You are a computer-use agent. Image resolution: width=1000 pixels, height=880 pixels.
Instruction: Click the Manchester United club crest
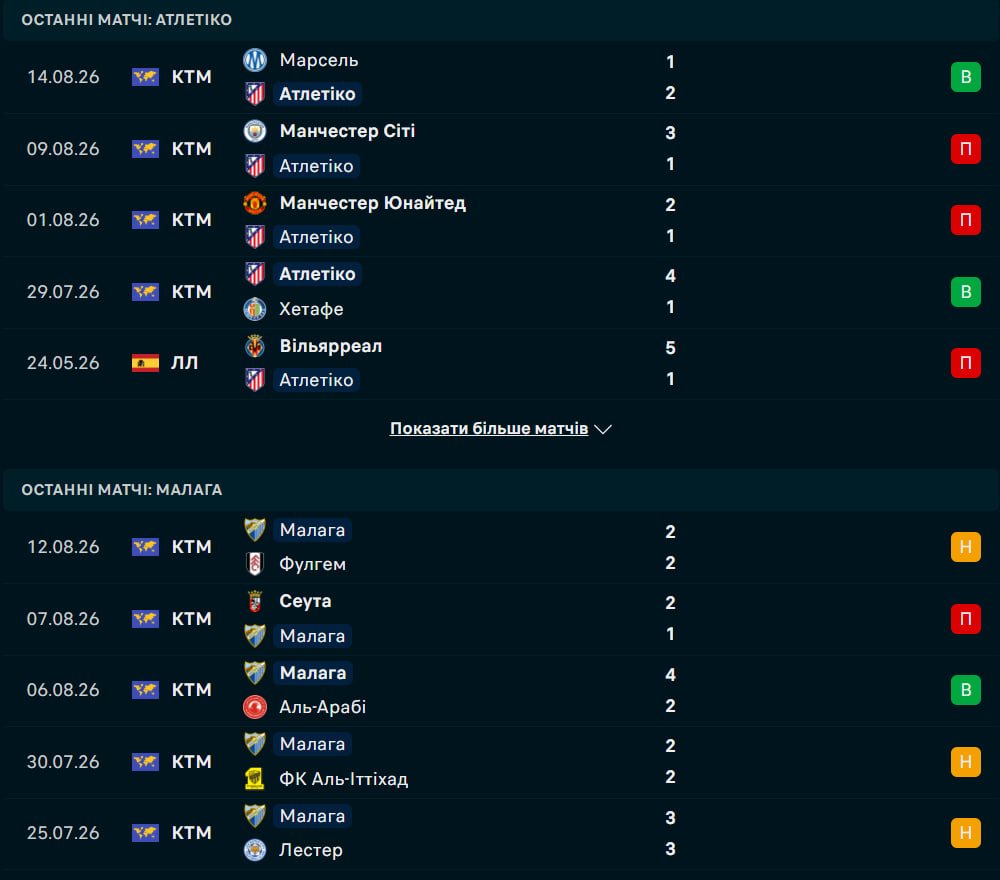[x=254, y=203]
